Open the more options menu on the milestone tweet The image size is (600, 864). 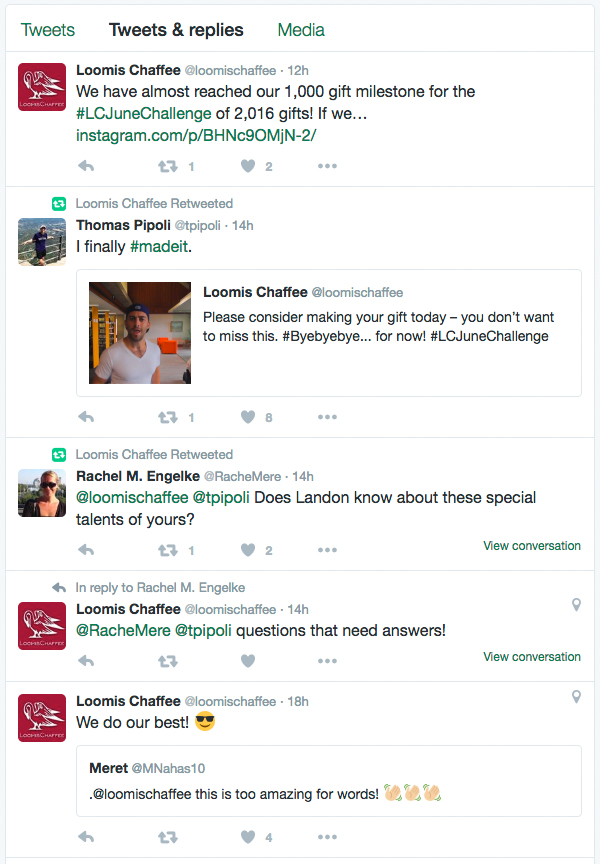327,166
